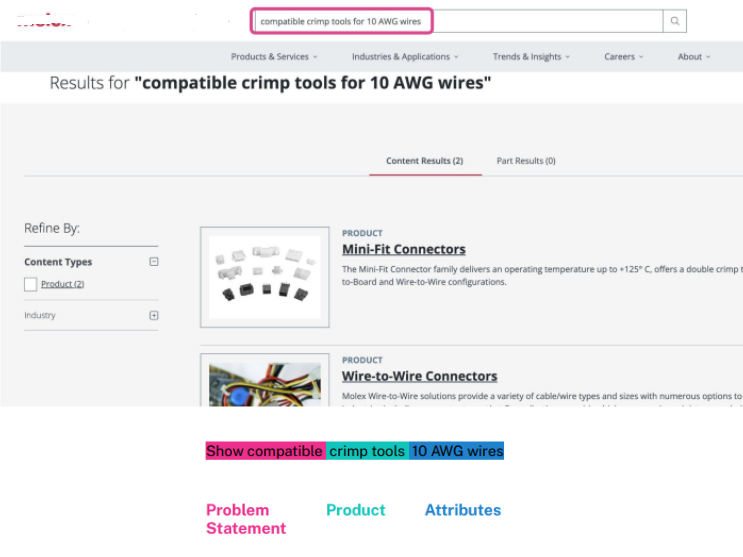Image resolution: width=743 pixels, height=557 pixels.
Task: Click the pink "Show compatible" highlight
Action: click(265, 451)
